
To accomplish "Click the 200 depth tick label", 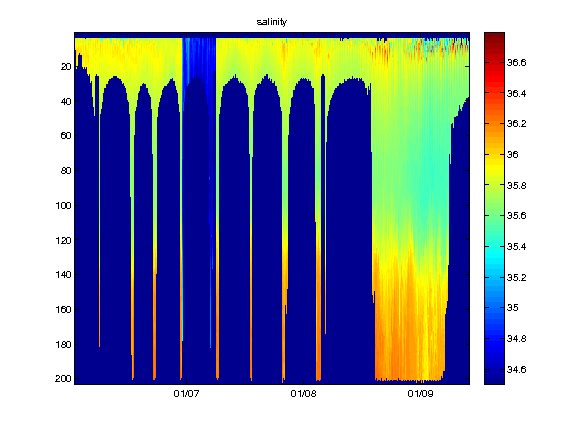I will pyautogui.click(x=63, y=379).
